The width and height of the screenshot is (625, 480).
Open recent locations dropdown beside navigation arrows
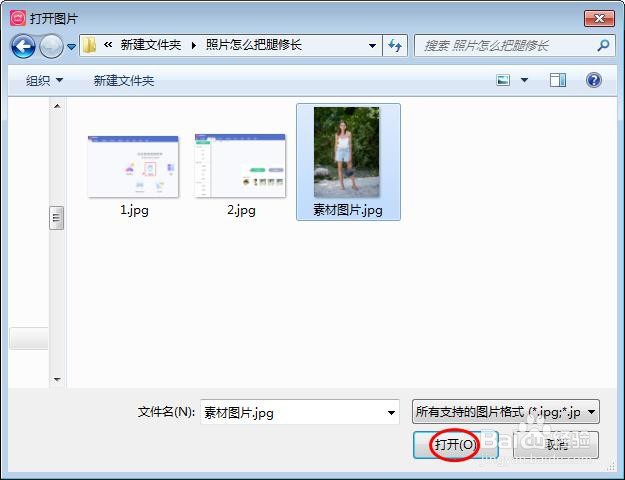(x=71, y=47)
